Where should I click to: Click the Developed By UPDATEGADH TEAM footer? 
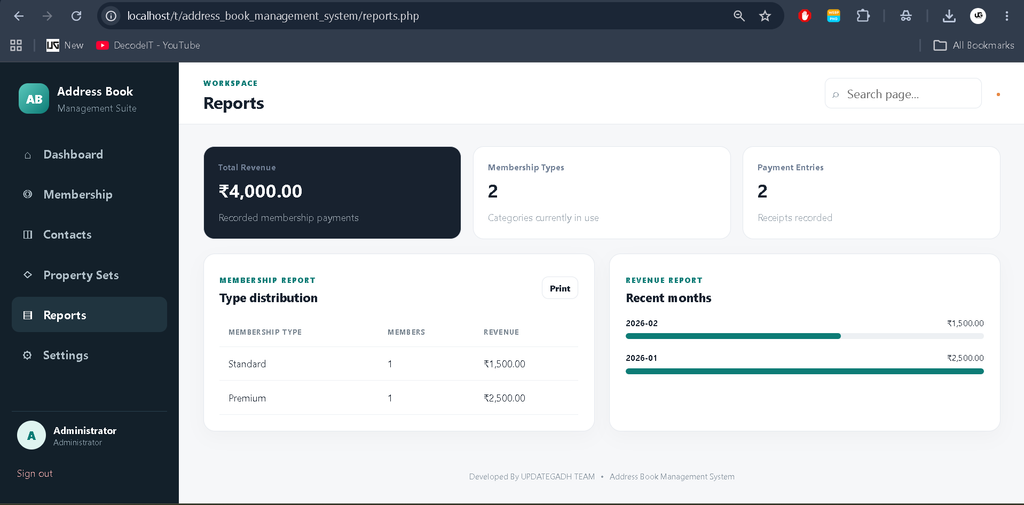(x=532, y=477)
